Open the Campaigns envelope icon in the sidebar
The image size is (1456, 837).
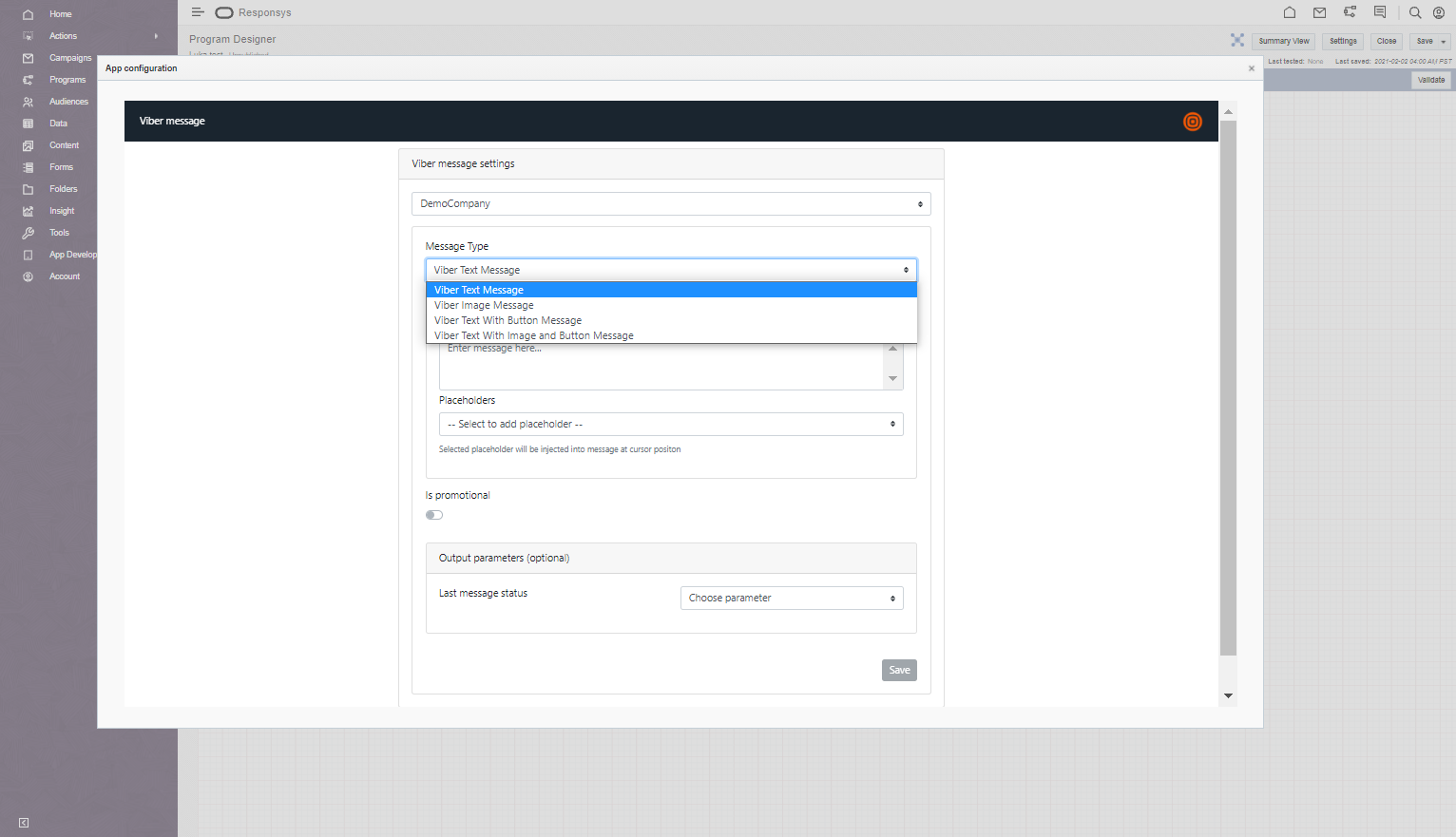tap(28, 58)
